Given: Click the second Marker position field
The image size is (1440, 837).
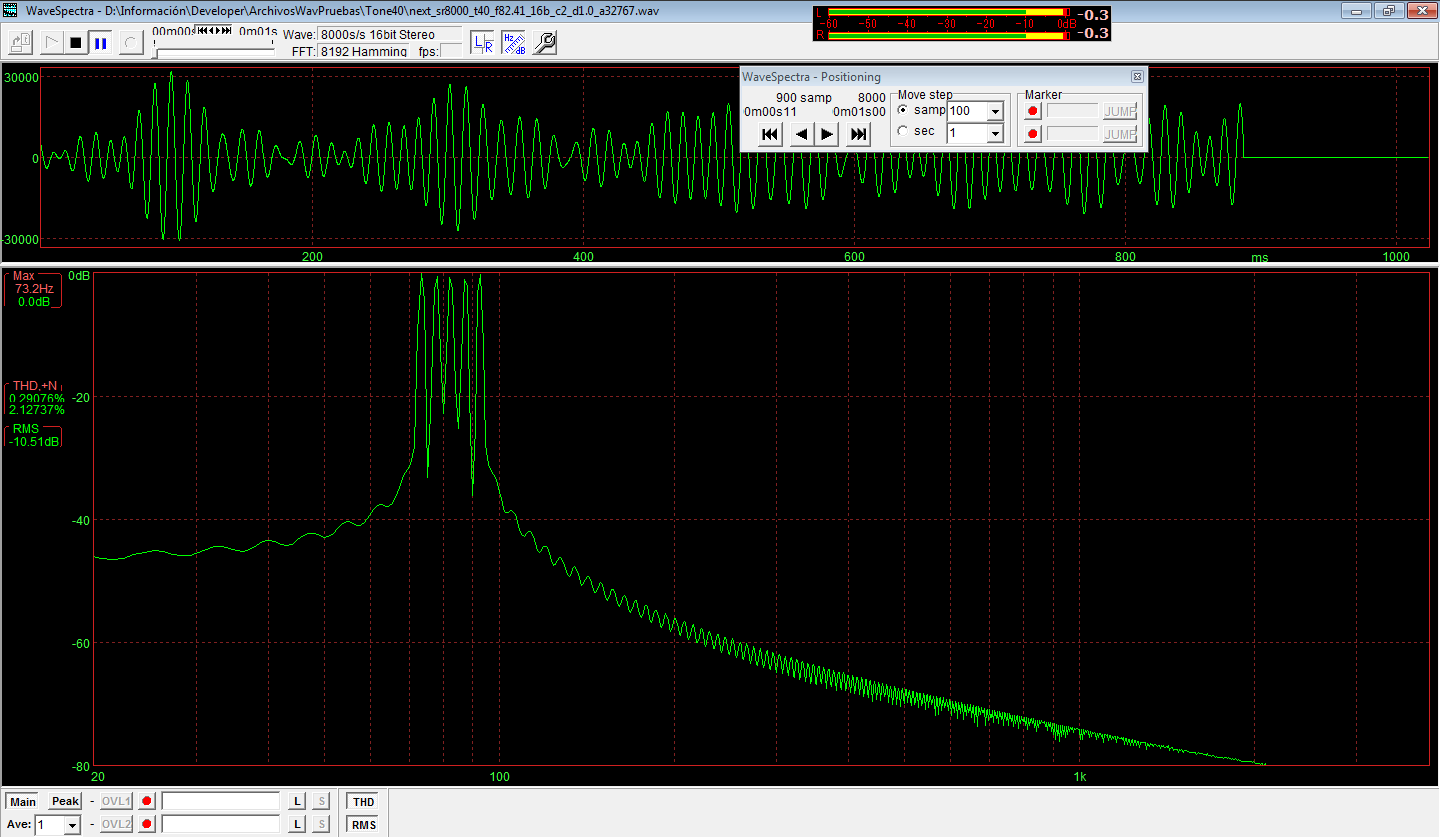Looking at the screenshot, I should click(x=1072, y=134).
